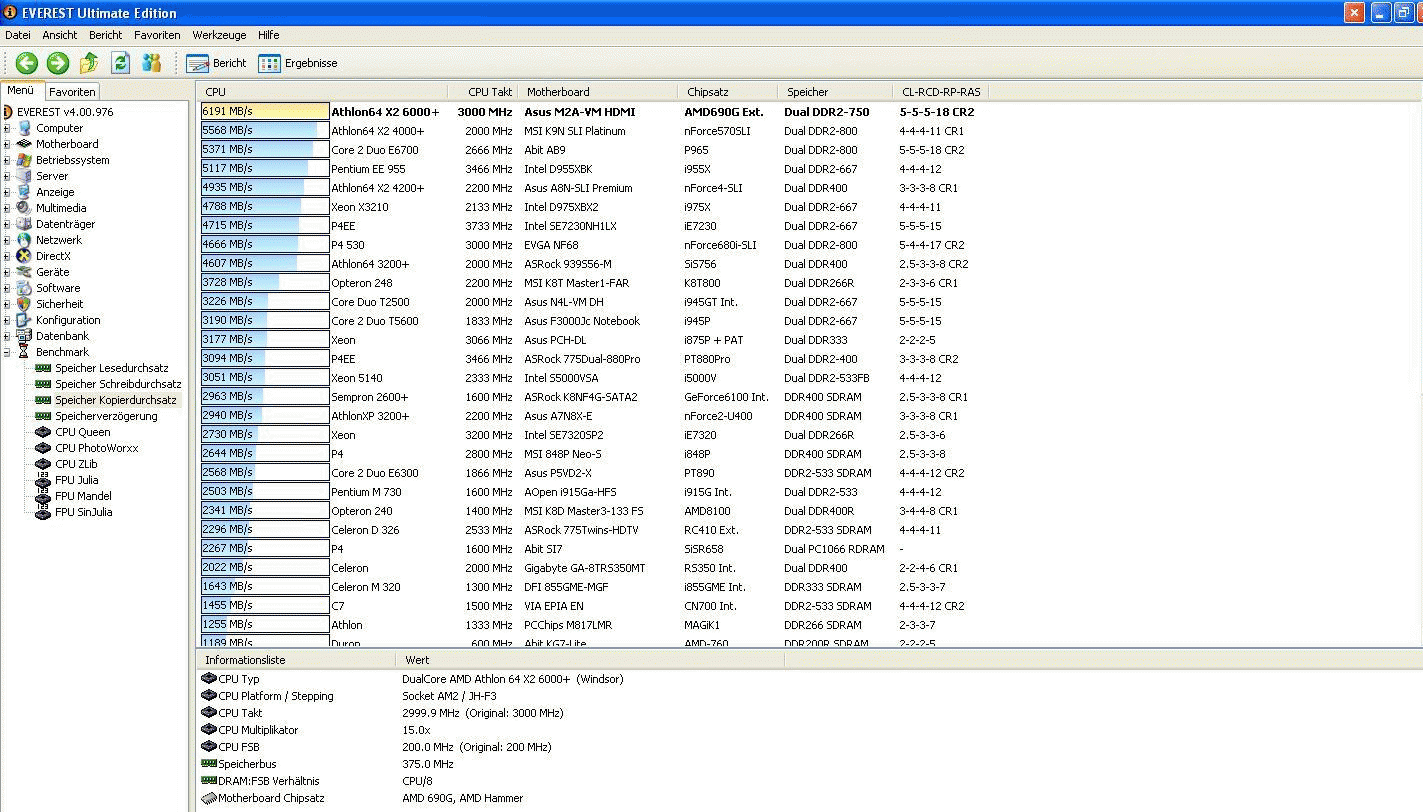The image size is (1423, 812).
Task: Open the Favoriten menu
Action: click(x=158, y=35)
